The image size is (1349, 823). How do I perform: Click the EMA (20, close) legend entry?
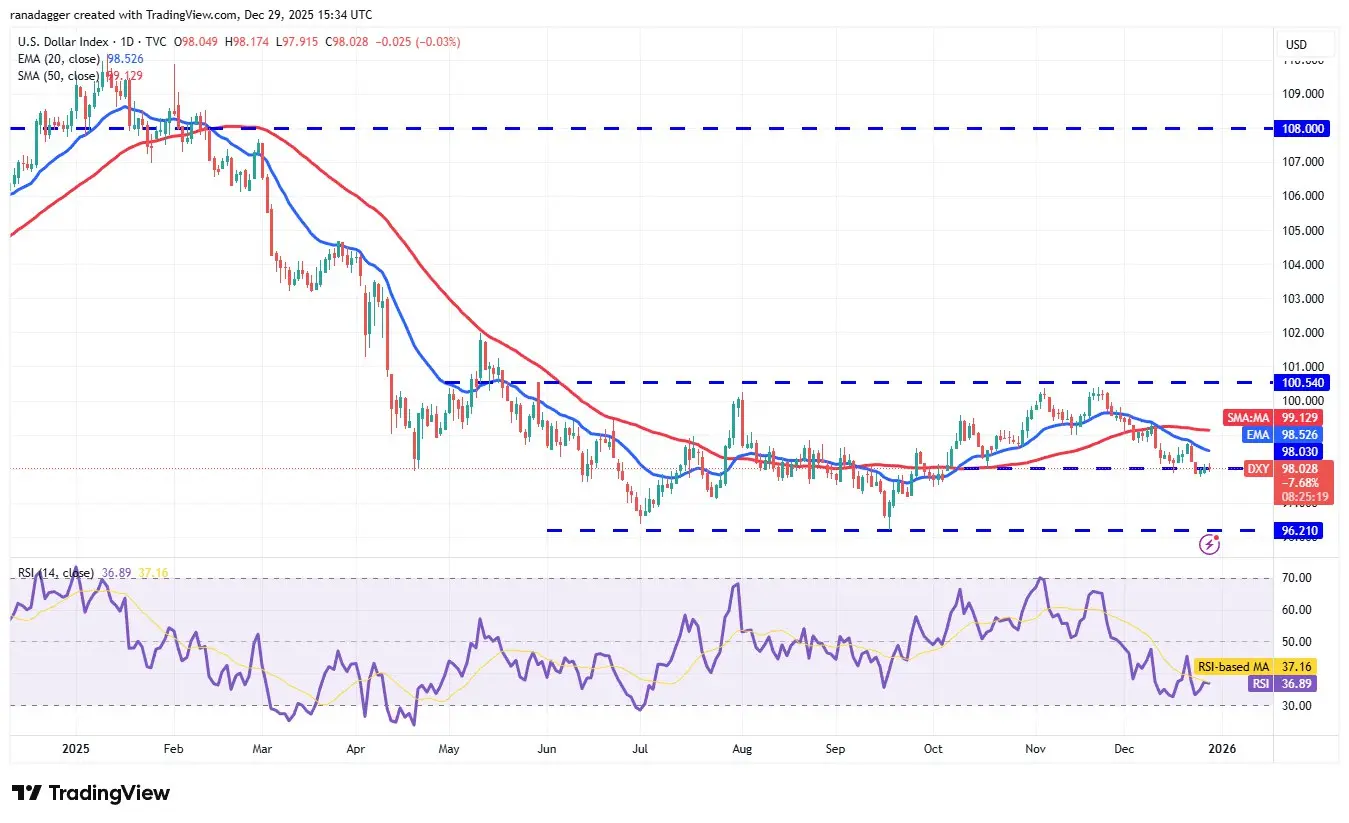pyautogui.click(x=58, y=59)
